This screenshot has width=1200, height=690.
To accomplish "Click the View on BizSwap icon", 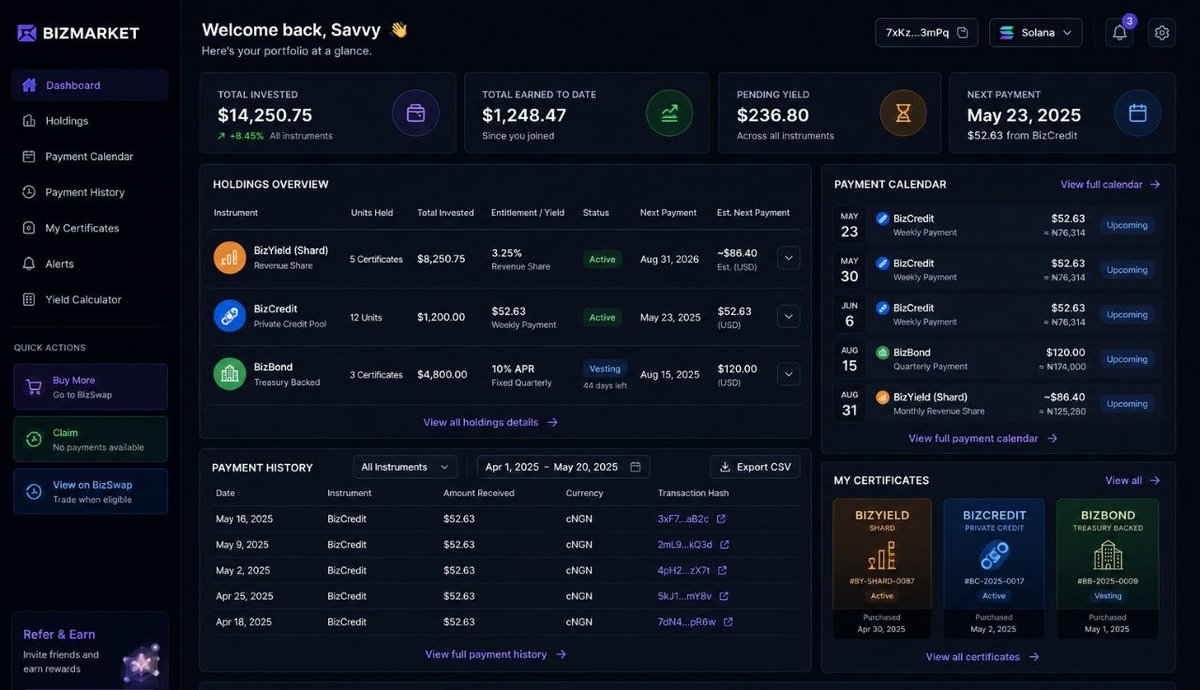I will coord(33,491).
